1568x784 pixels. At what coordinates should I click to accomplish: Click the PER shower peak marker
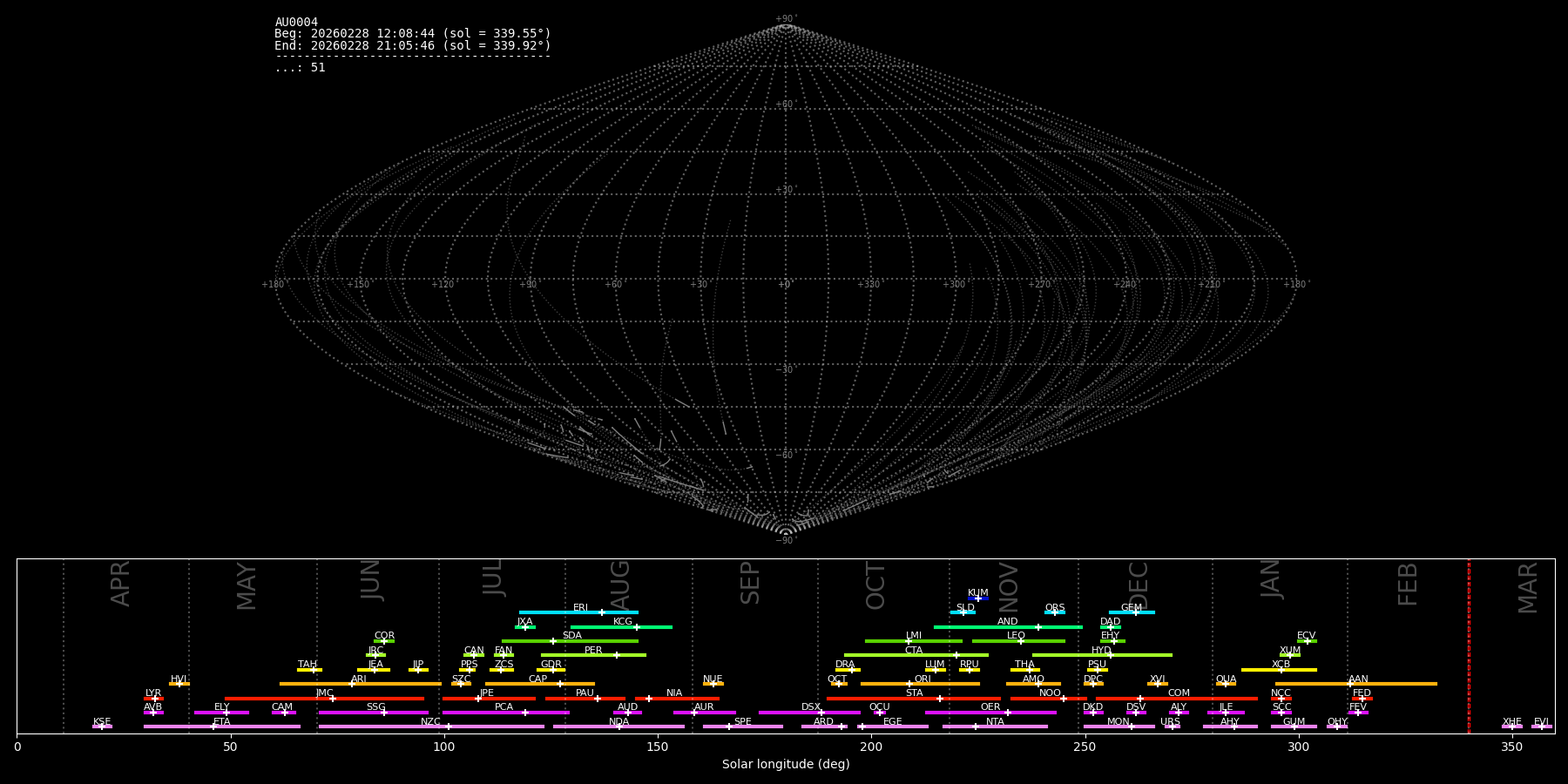(616, 655)
